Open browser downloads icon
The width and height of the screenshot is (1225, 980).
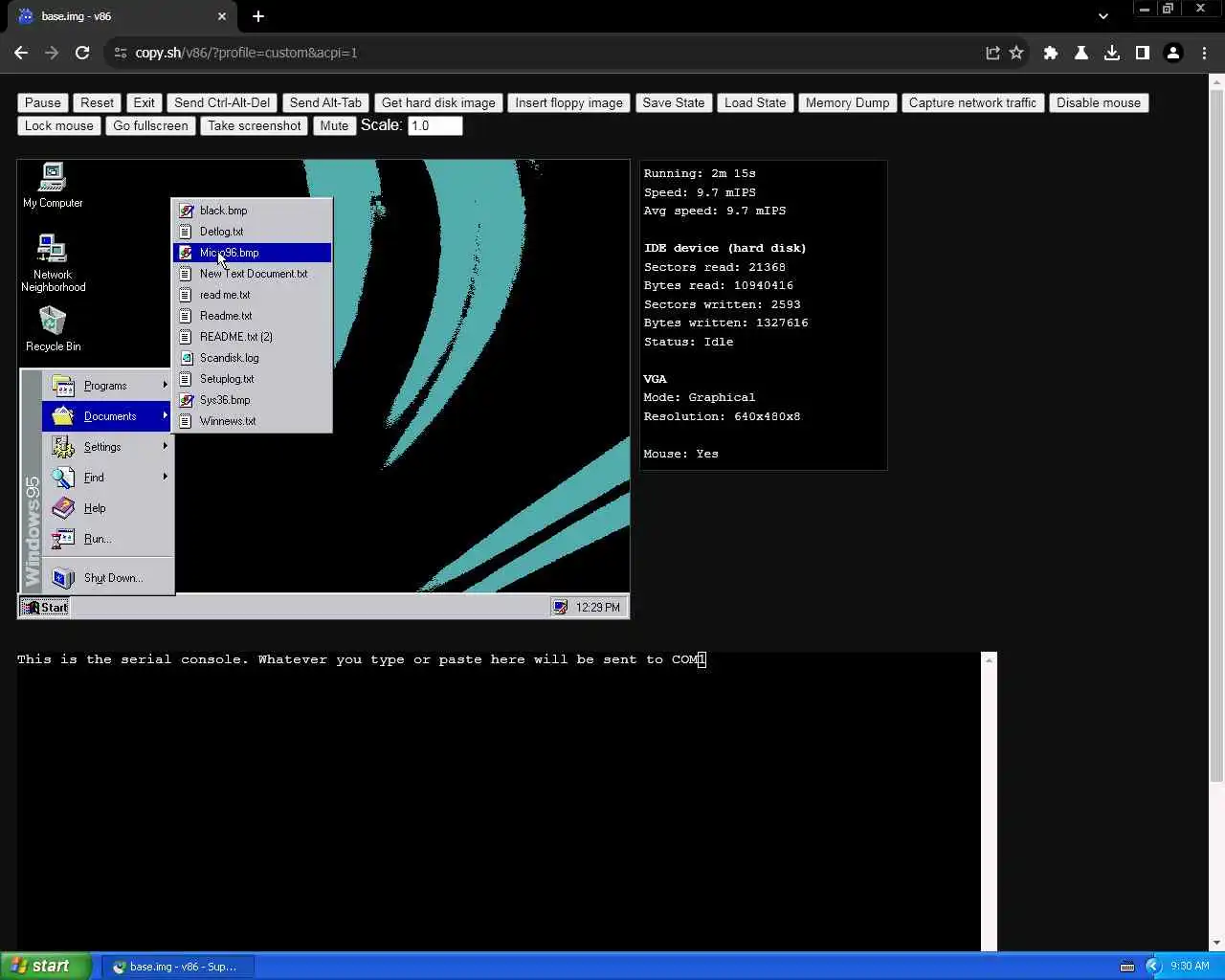pyautogui.click(x=1112, y=53)
